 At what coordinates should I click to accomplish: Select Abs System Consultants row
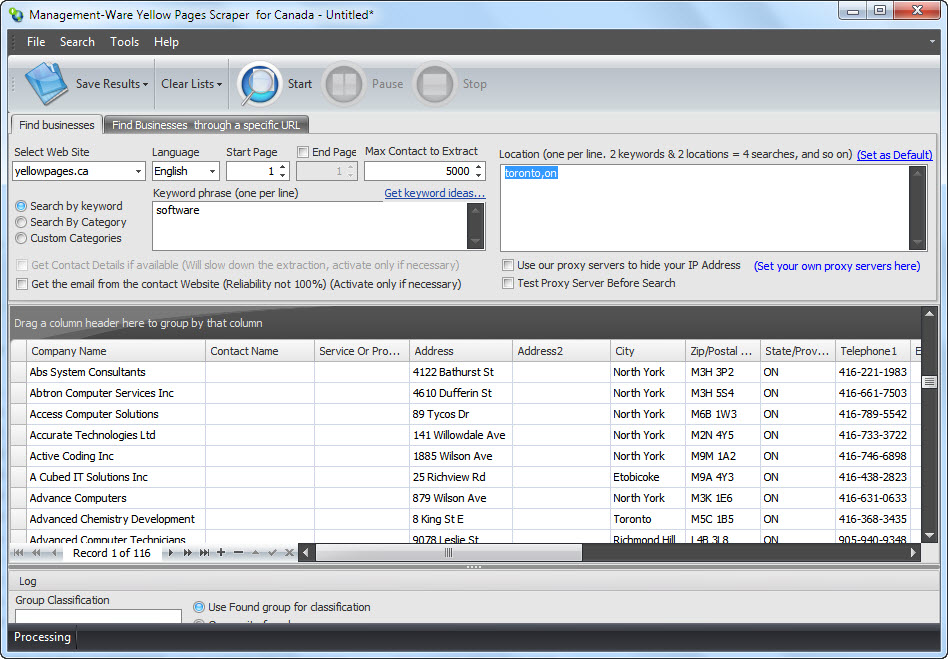point(466,372)
